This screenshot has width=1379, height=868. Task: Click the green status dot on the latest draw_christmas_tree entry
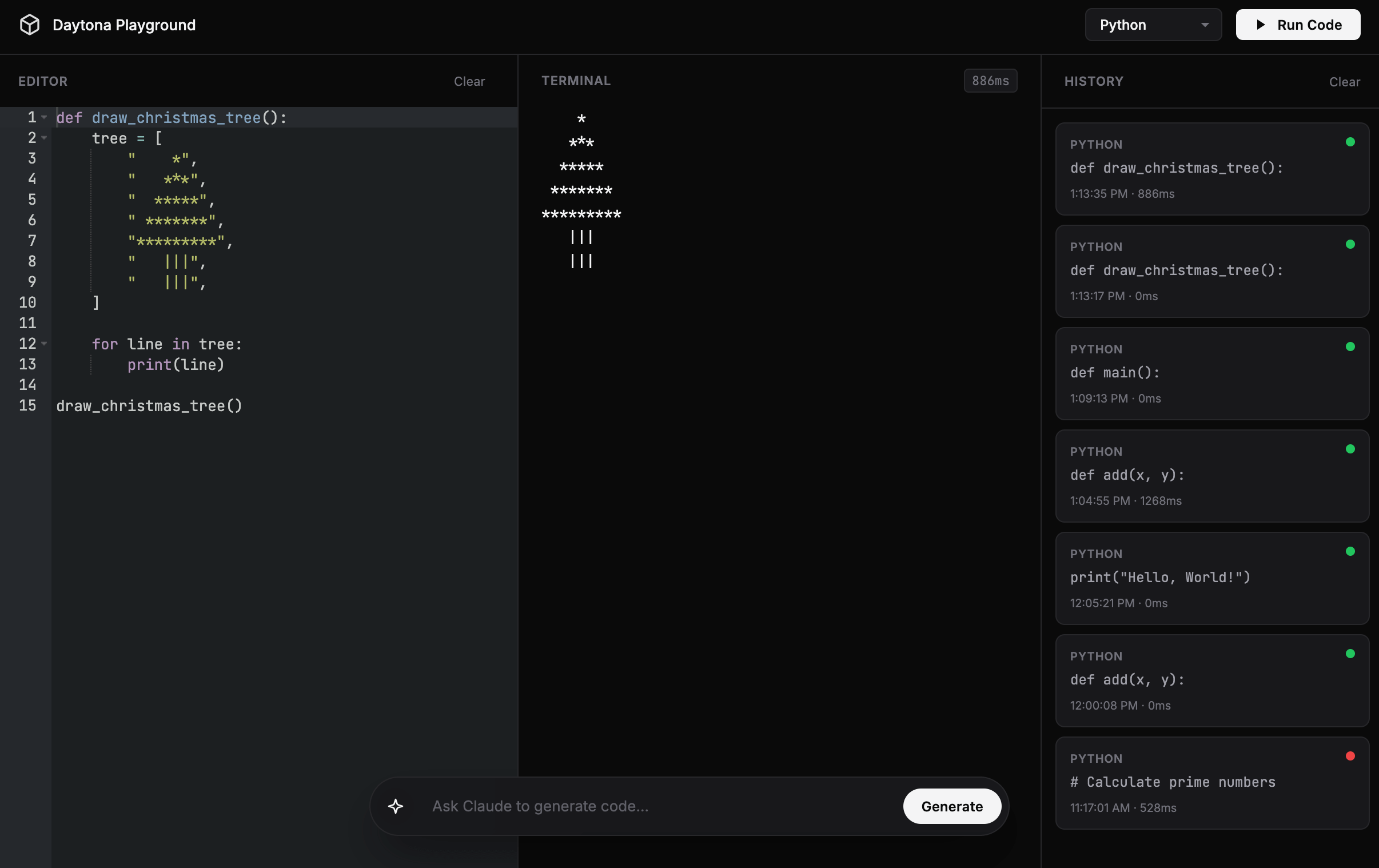tap(1351, 141)
